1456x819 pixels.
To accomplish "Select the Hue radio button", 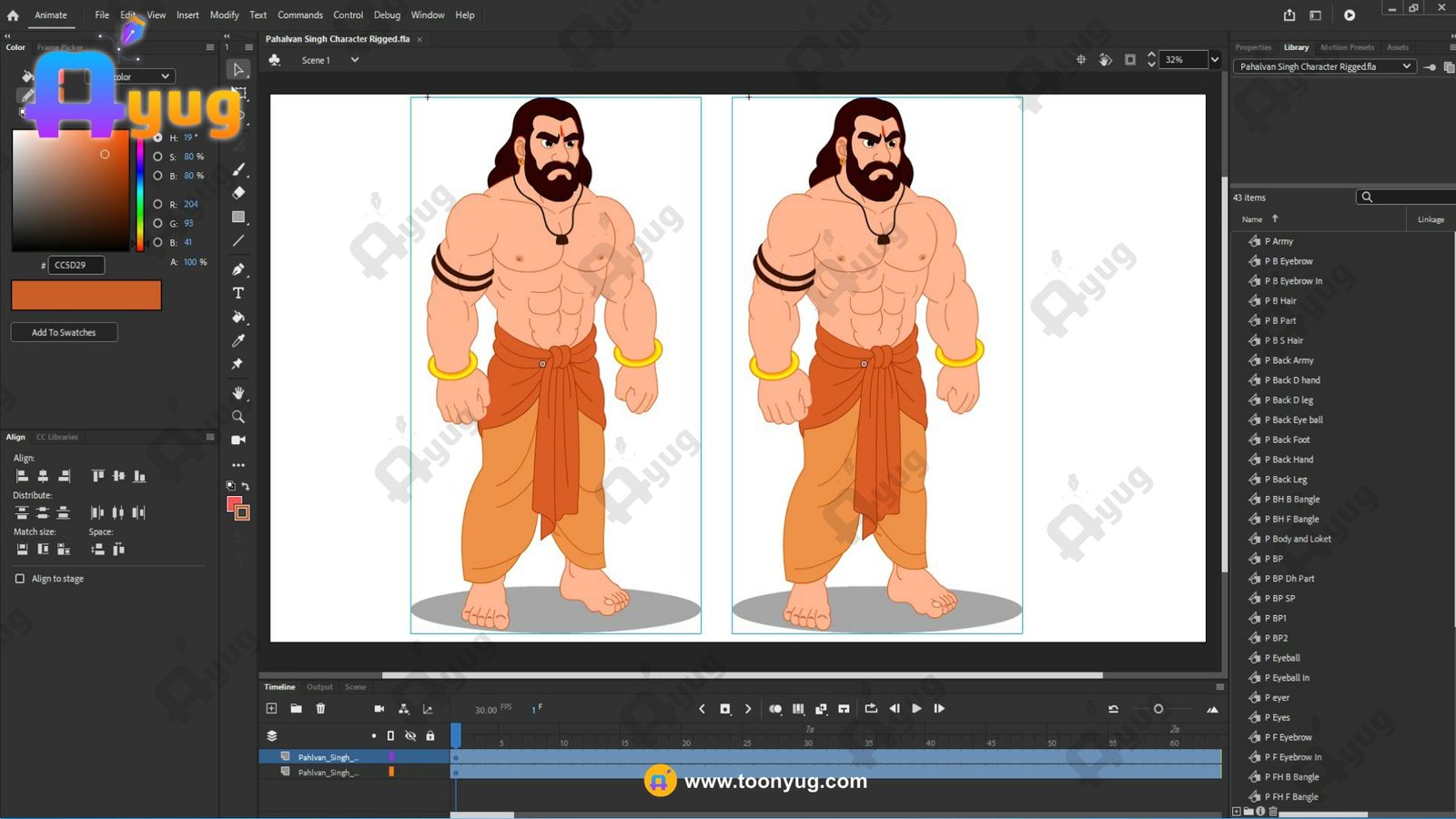I will (158, 137).
